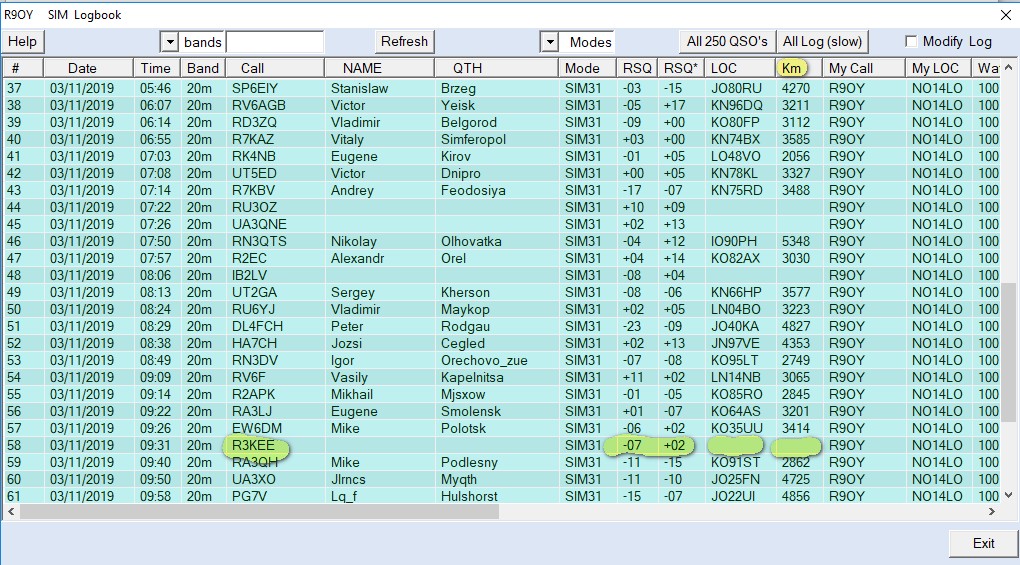Click the bands filter text field
The height and width of the screenshot is (565, 1020).
274,42
